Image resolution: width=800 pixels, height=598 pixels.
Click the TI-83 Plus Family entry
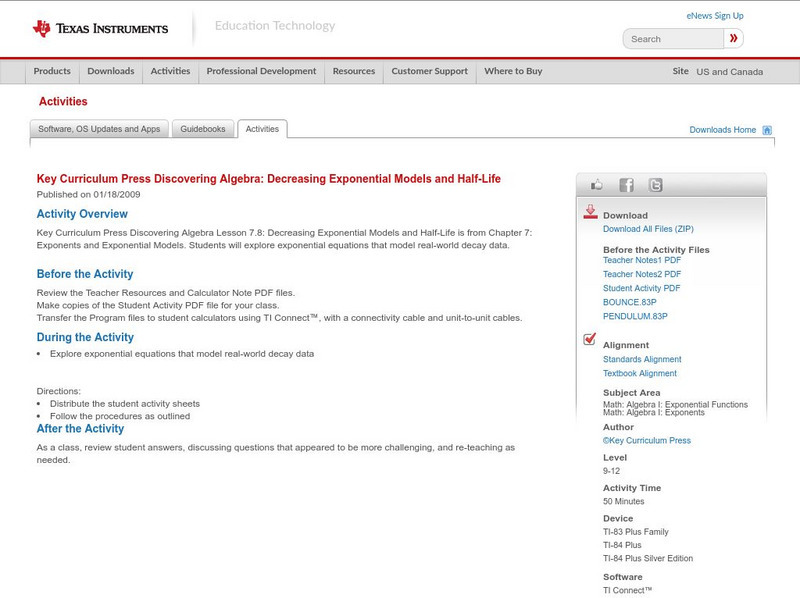click(x=636, y=532)
